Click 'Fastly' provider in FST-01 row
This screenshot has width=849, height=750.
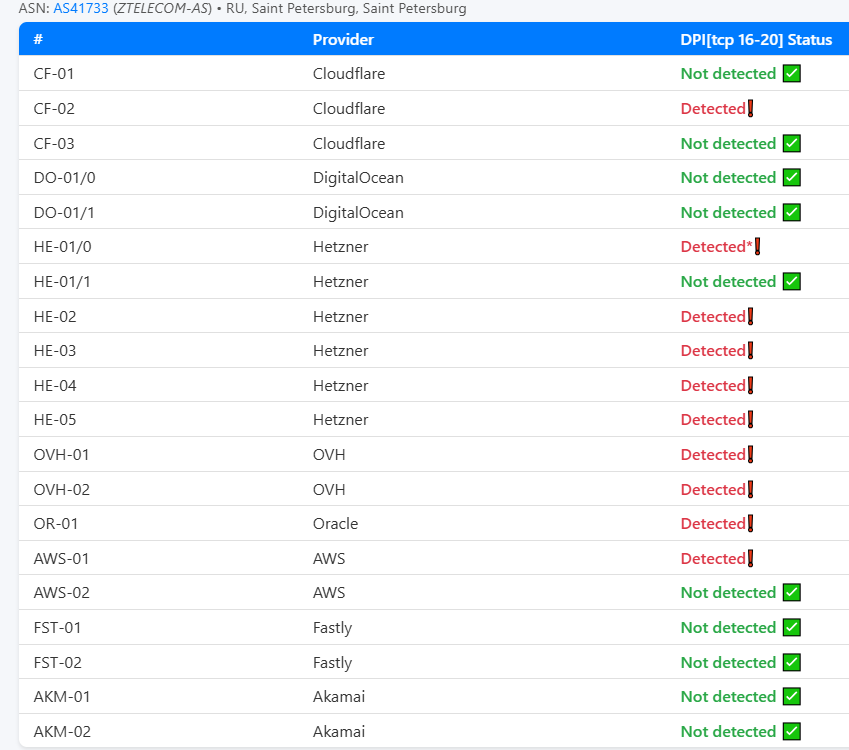click(332, 628)
